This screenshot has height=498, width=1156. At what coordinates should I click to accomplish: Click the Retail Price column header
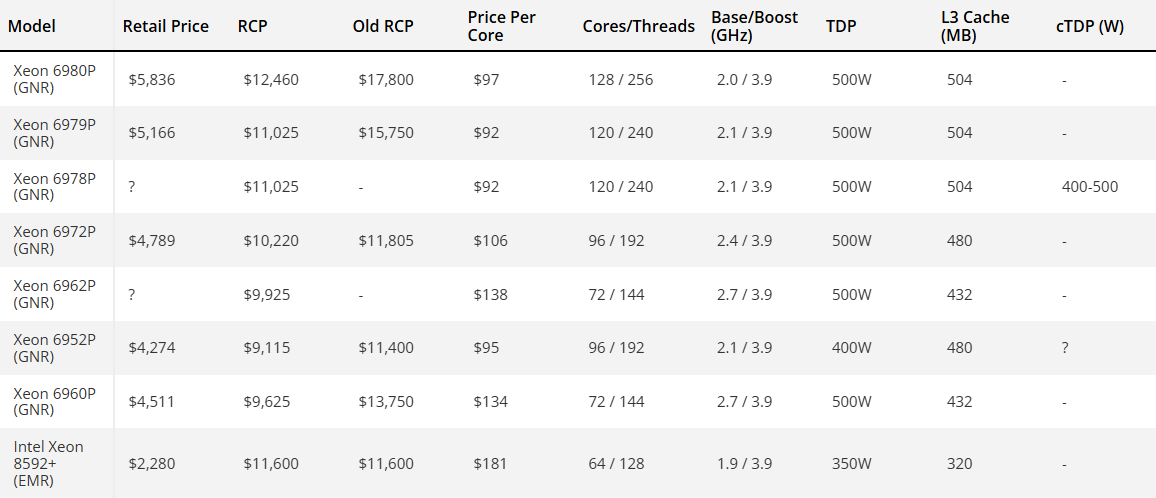pyautogui.click(x=166, y=26)
